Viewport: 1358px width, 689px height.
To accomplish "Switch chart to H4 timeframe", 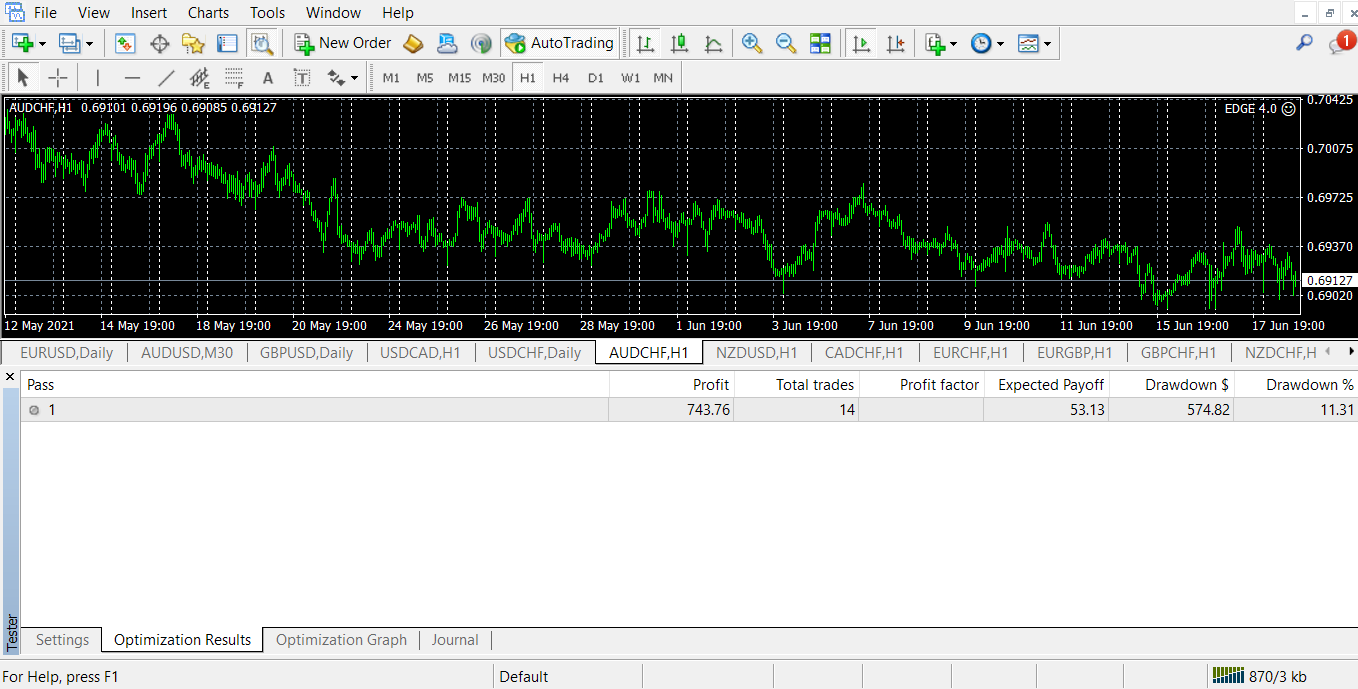I will (x=561, y=77).
